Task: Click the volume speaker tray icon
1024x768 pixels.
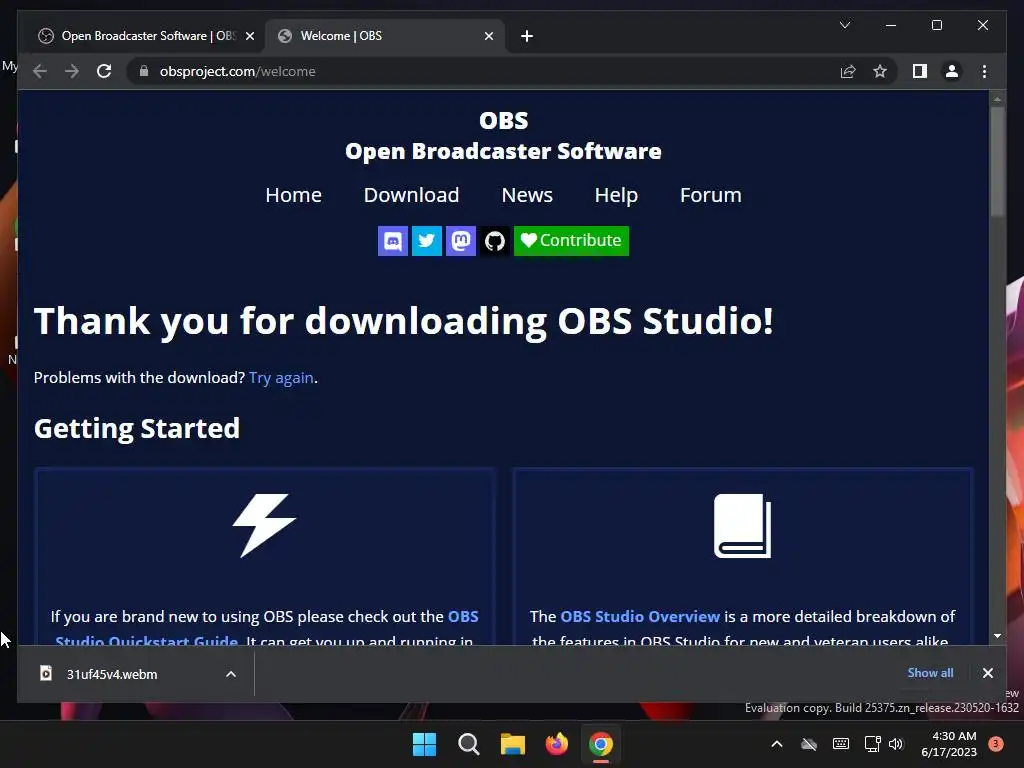Action: click(x=896, y=744)
